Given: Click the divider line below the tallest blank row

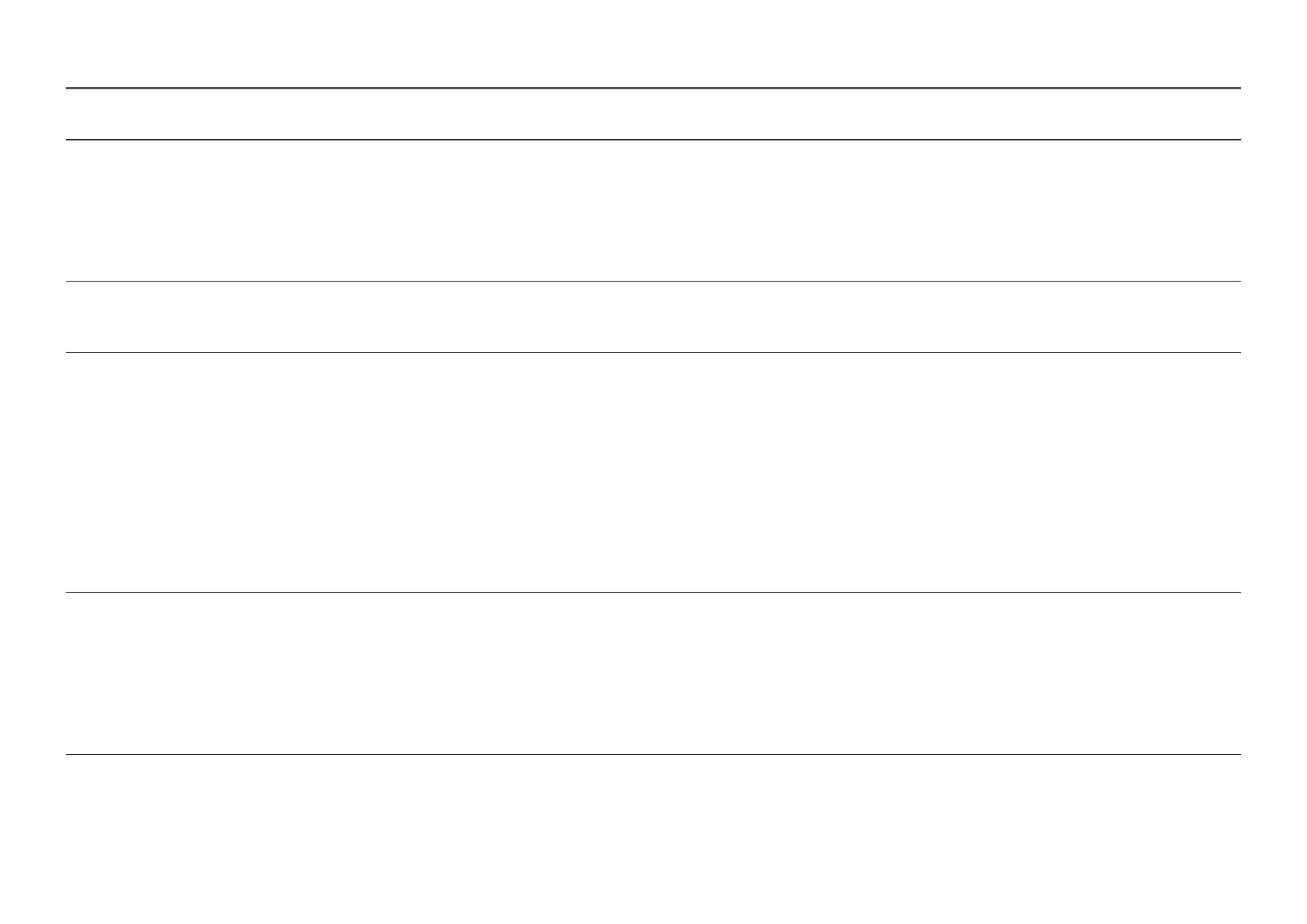Looking at the screenshot, I should click(x=653, y=593).
